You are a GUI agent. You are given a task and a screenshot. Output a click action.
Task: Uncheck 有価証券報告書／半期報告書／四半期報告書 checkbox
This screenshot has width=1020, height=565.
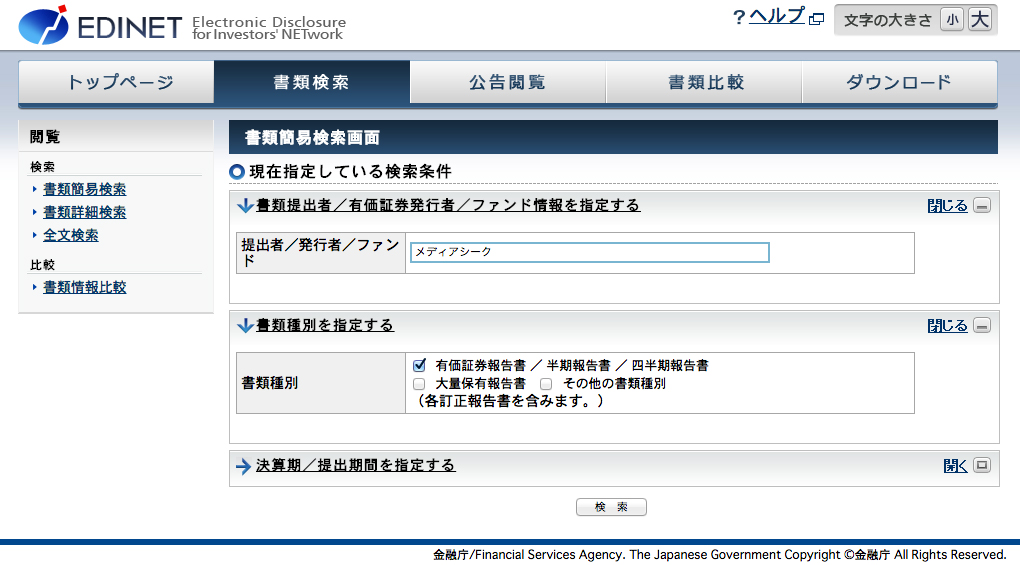coord(420,366)
